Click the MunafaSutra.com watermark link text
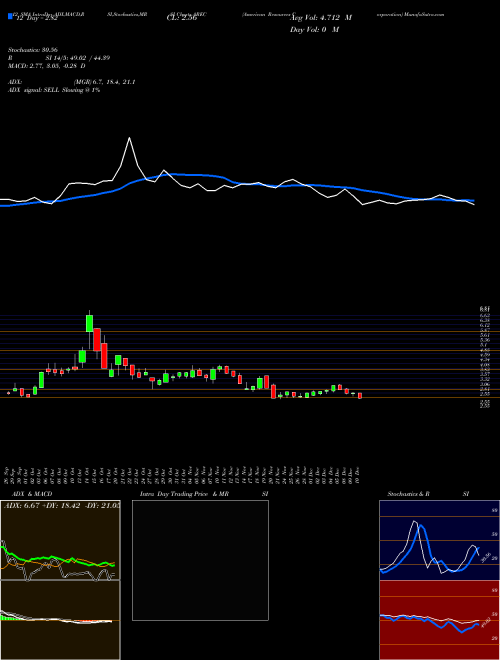500x660 pixels. point(424,14)
